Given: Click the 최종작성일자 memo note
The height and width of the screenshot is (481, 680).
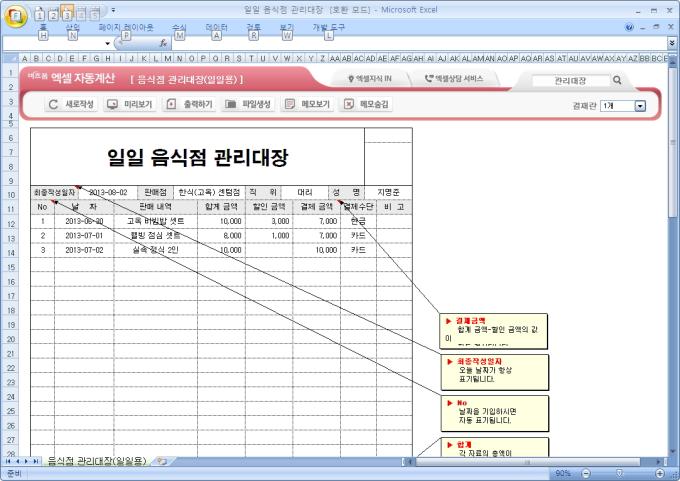Looking at the screenshot, I should pos(494,372).
